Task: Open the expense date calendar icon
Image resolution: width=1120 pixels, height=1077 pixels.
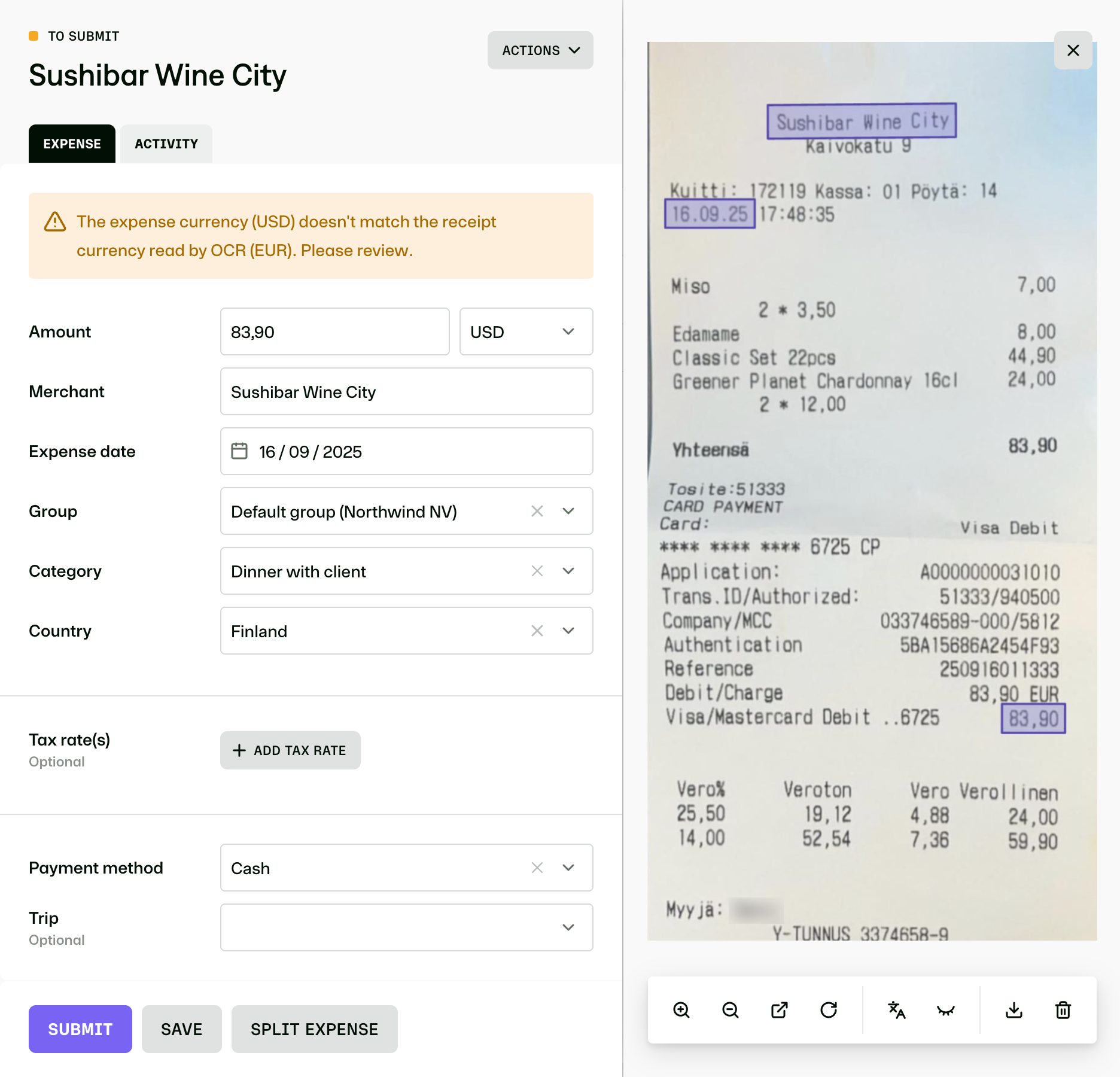Action: [x=239, y=451]
